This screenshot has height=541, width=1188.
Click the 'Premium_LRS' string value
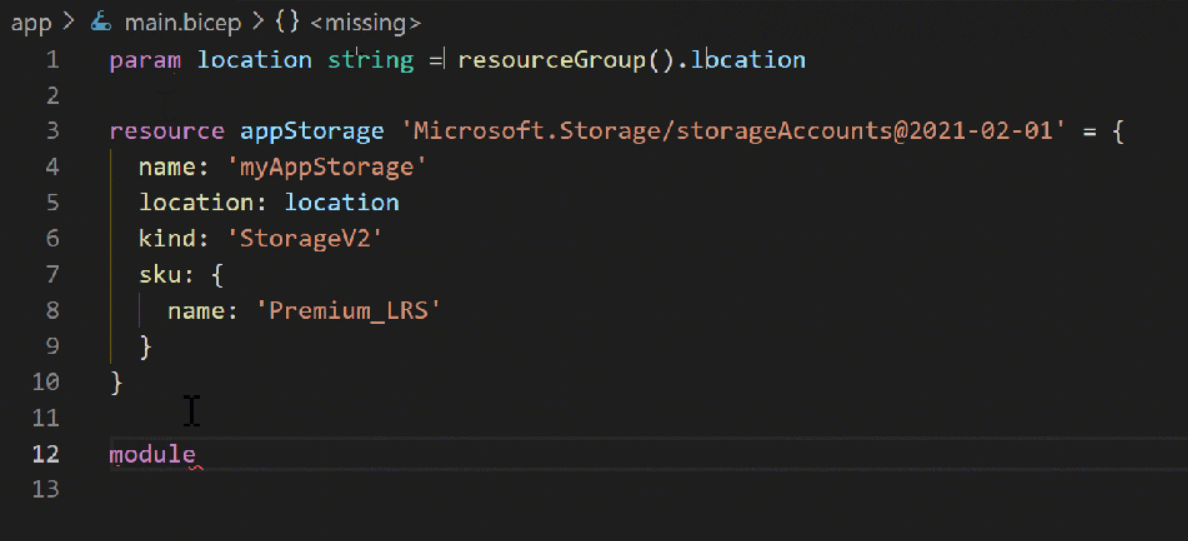coord(355,310)
